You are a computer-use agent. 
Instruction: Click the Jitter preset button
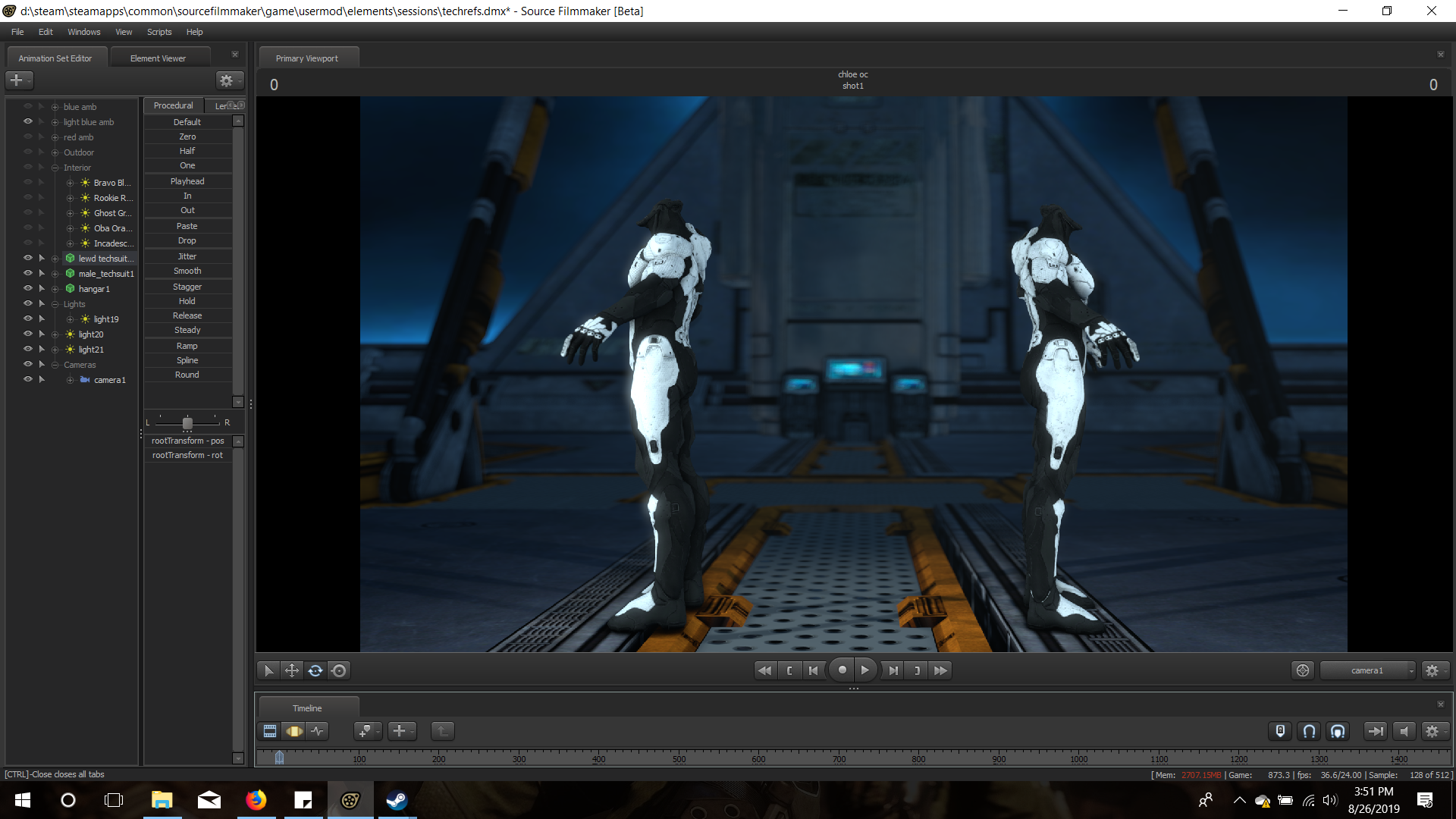pos(187,256)
